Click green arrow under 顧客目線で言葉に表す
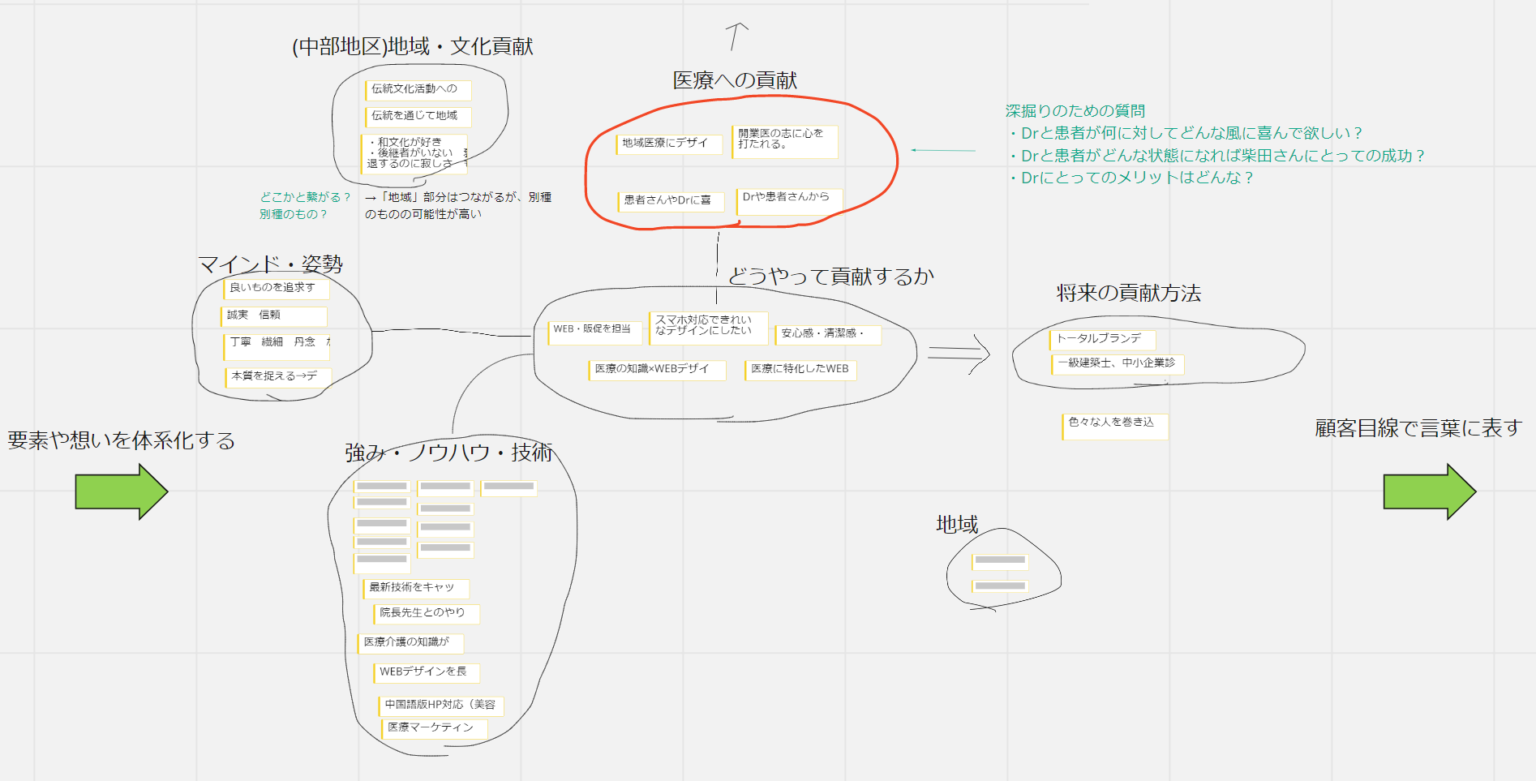This screenshot has width=1536, height=781. (x=1429, y=491)
